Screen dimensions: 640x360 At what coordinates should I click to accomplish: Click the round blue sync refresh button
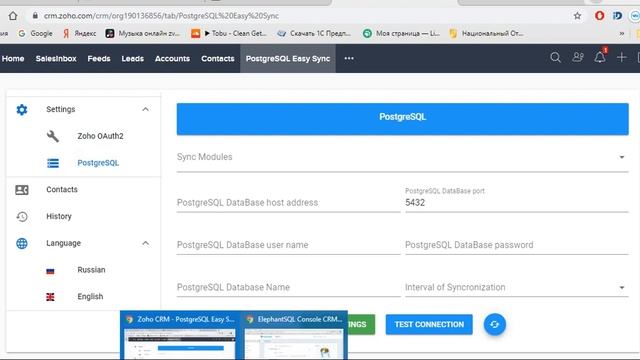495,324
